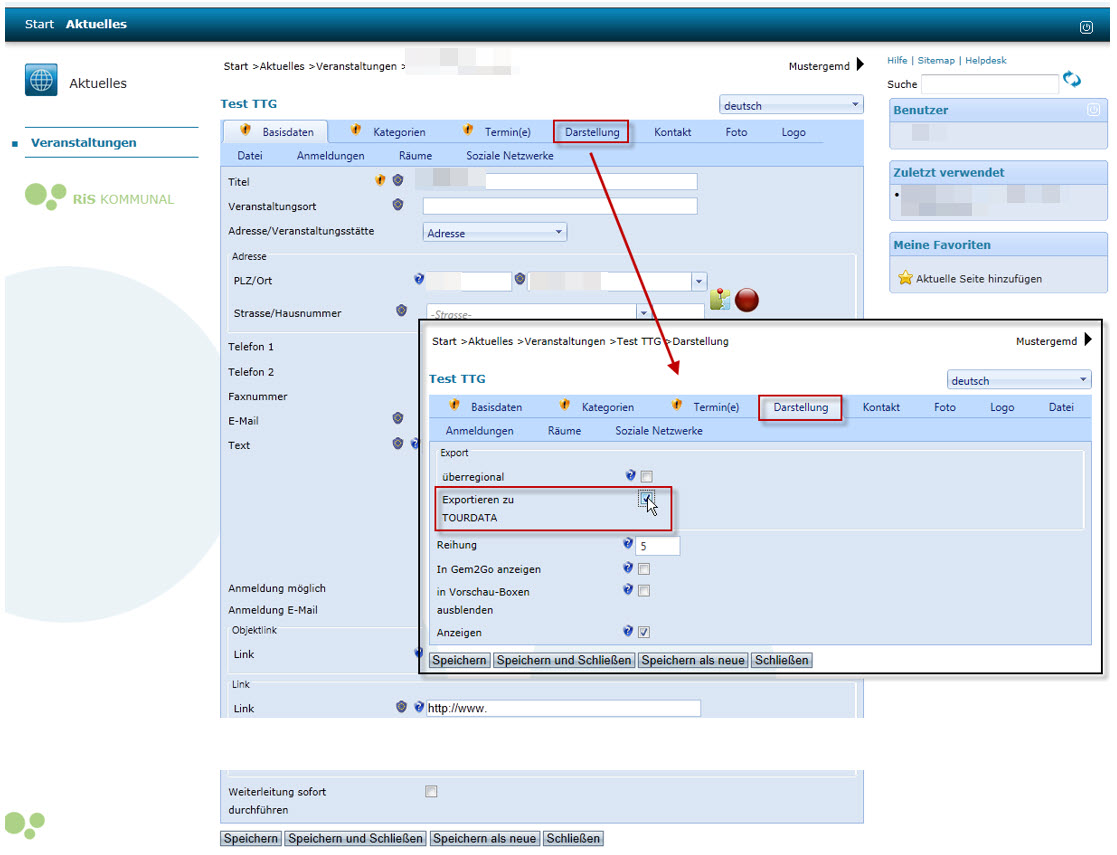Click the shield icon in the Text row
1117x855 pixels.
[x=398, y=443]
